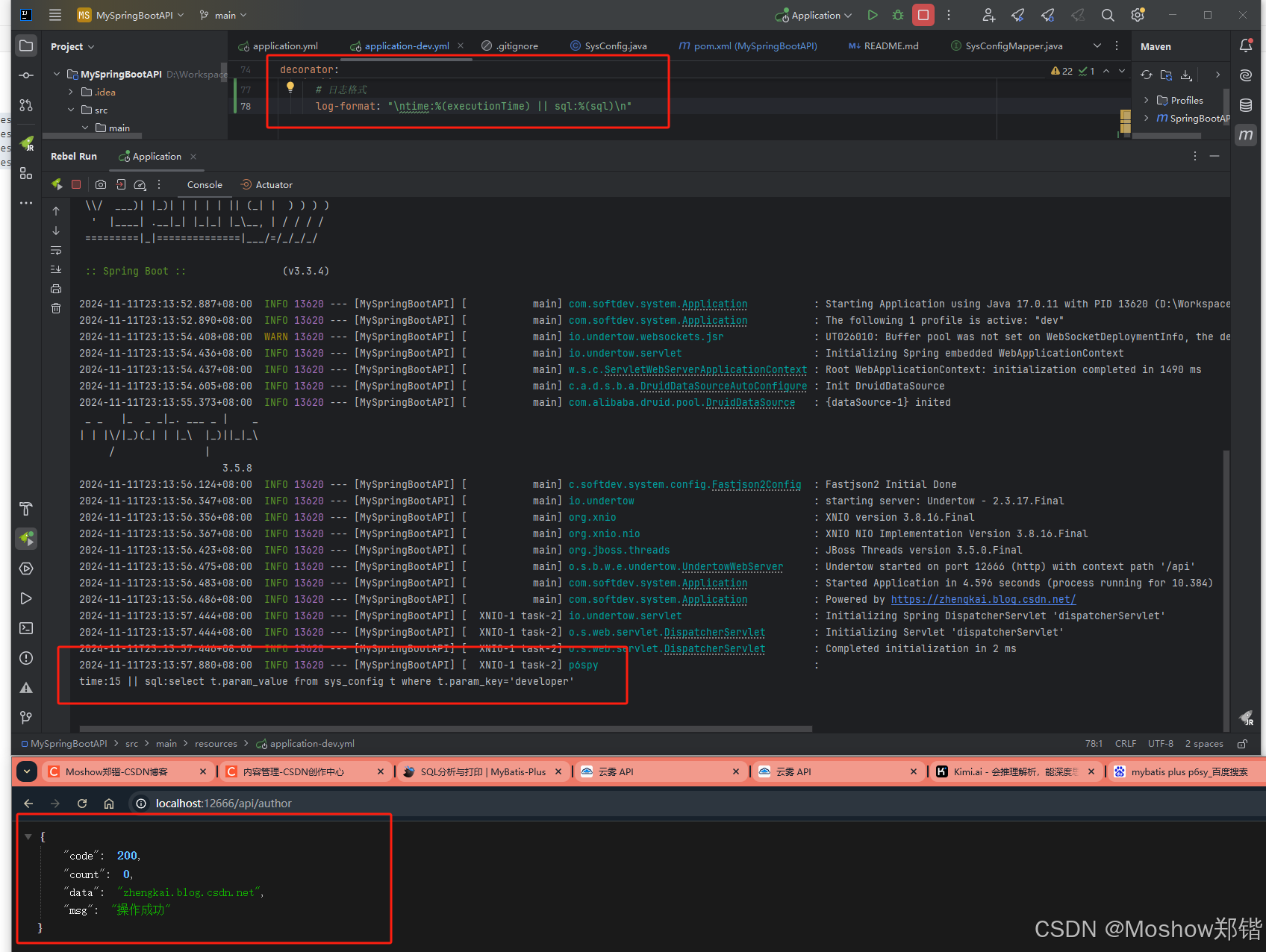Open the Commit tool window from the left sidebar
This screenshot has width=1266, height=952.
pos(26,75)
